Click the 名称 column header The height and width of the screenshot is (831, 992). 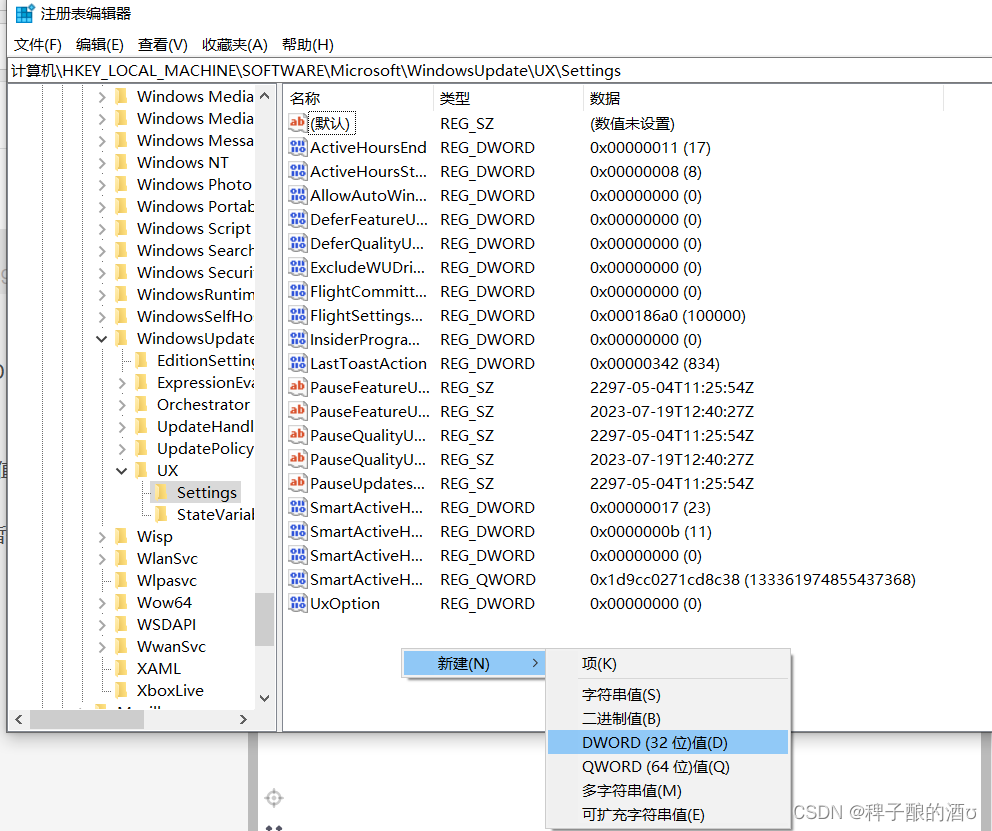[358, 99]
